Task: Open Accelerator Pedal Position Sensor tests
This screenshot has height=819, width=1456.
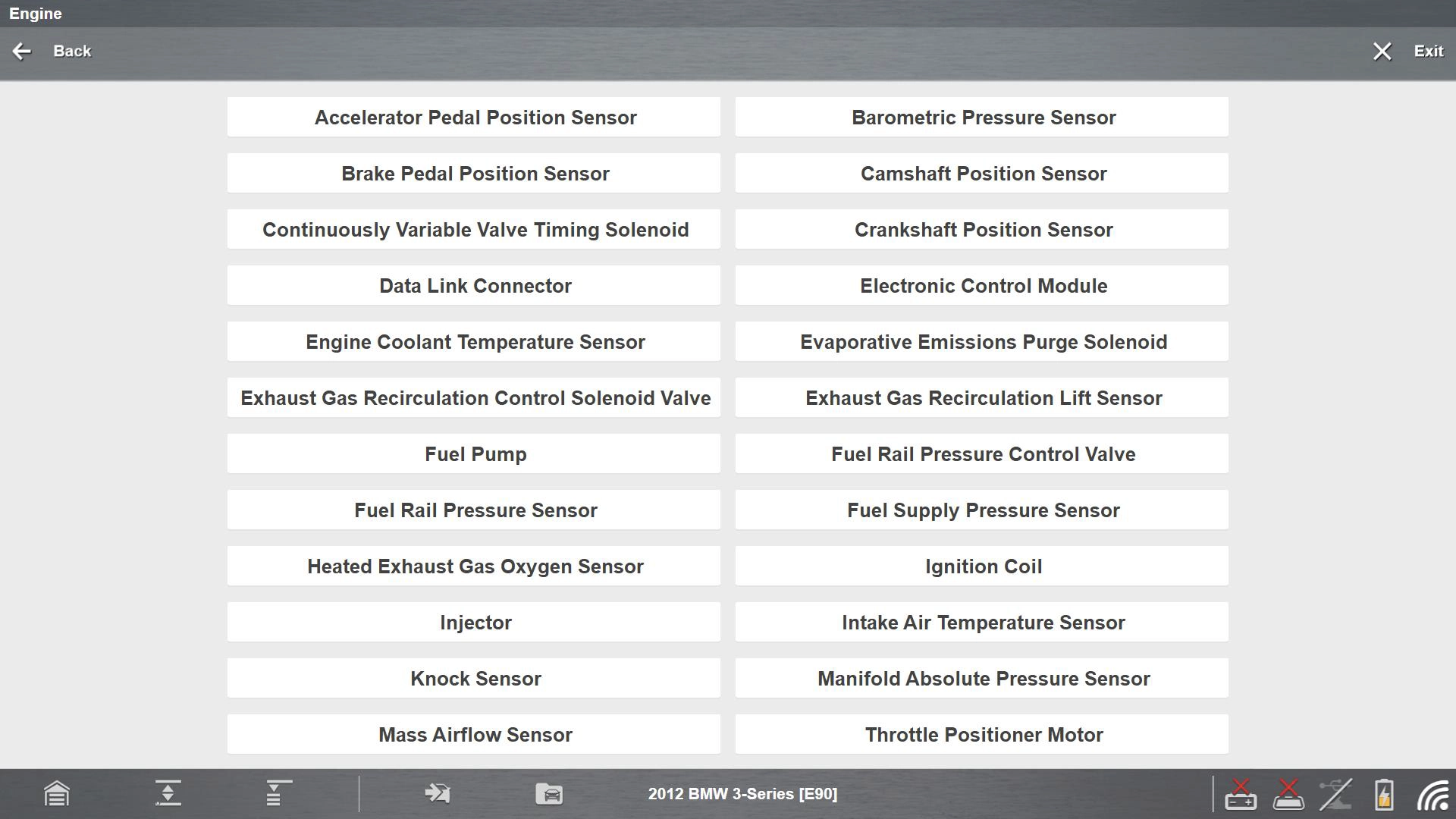Action: click(x=474, y=117)
